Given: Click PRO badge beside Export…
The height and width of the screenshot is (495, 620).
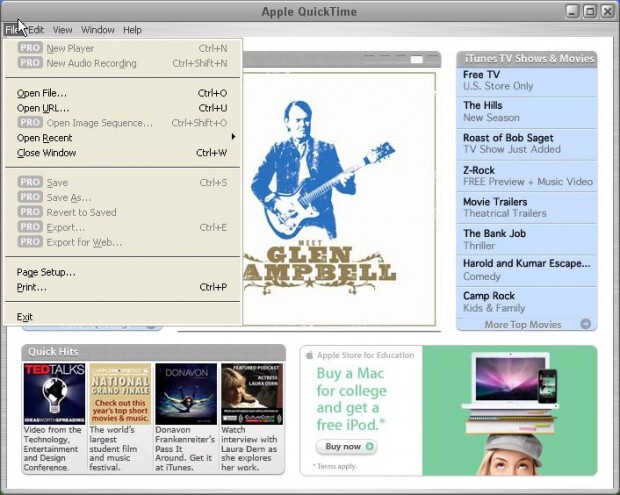Looking at the screenshot, I should point(30,227).
